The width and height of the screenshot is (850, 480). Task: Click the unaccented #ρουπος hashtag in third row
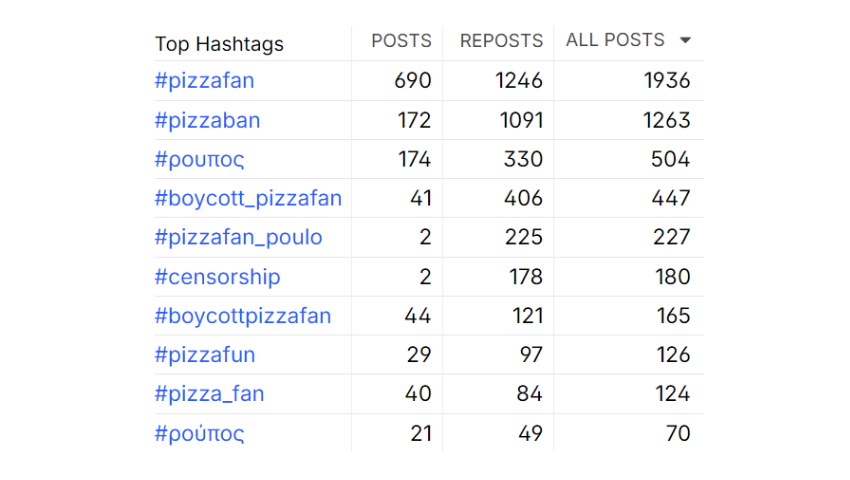(199, 160)
